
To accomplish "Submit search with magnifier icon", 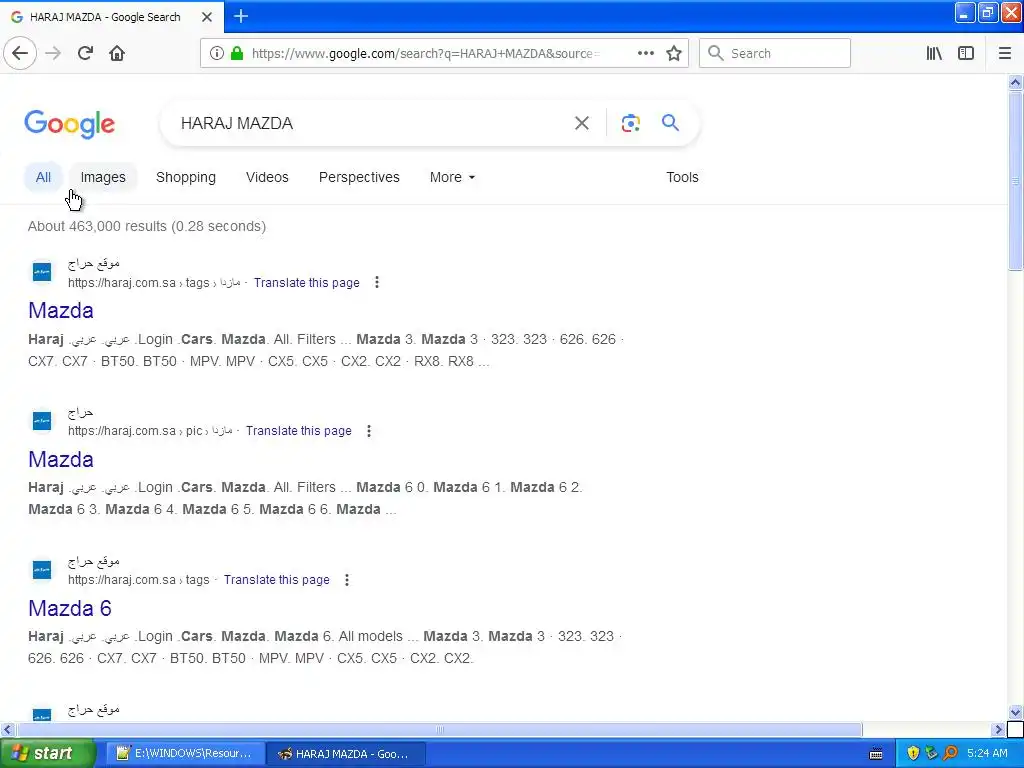I will (x=670, y=123).
